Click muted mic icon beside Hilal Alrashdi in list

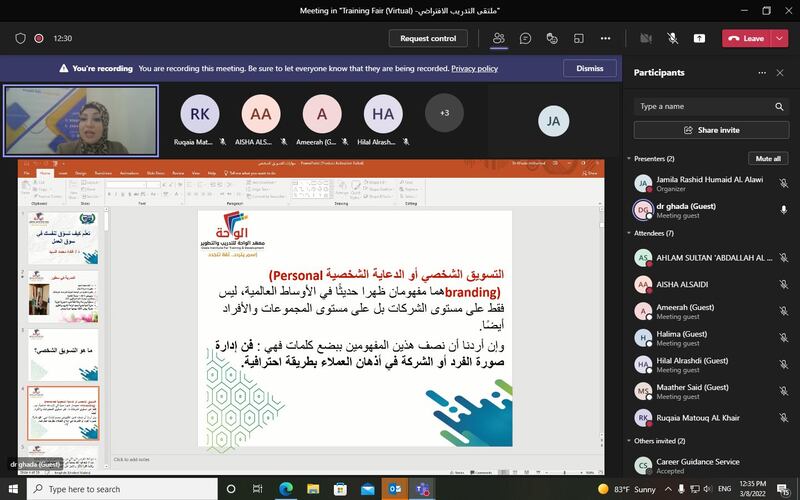pyautogui.click(x=784, y=364)
